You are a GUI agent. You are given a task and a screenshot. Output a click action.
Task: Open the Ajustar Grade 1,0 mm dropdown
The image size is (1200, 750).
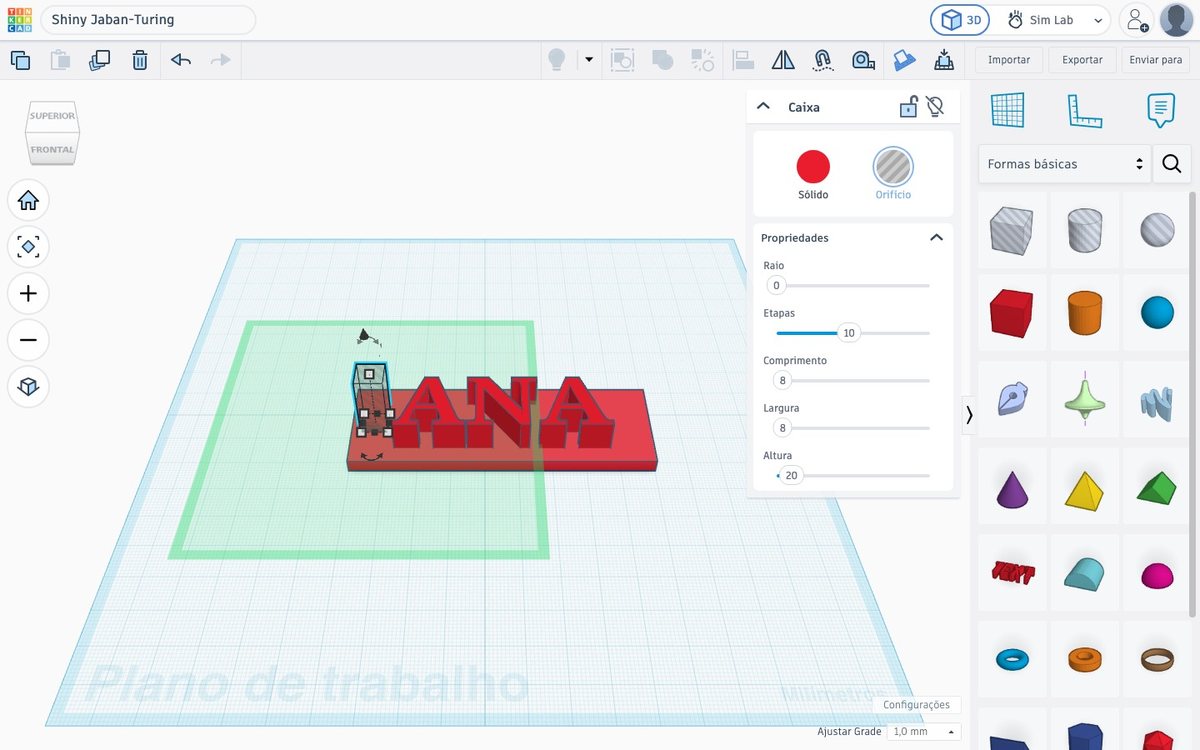[924, 732]
